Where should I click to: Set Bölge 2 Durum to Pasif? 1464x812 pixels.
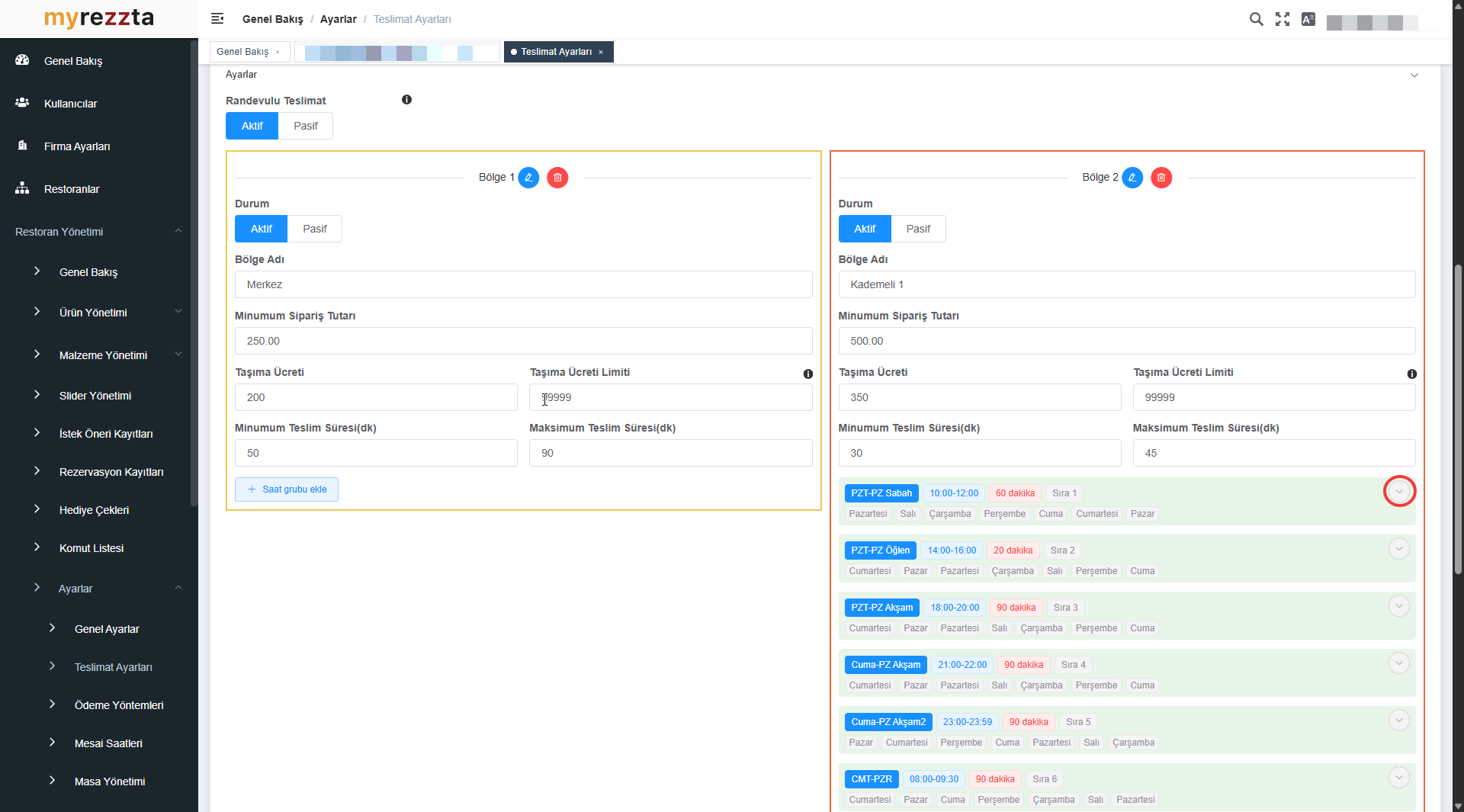pos(918,229)
